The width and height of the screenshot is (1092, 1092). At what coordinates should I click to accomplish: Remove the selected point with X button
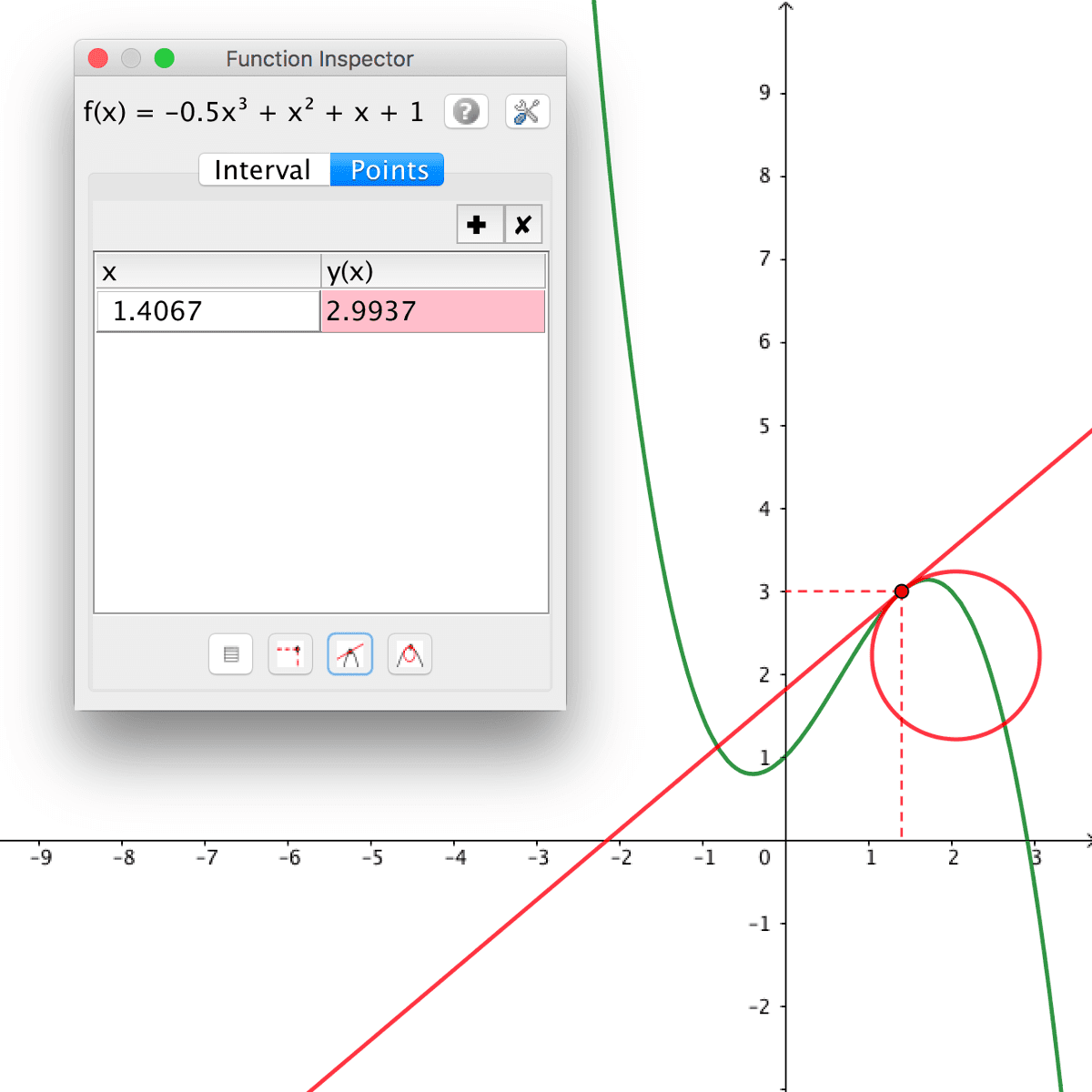[x=523, y=225]
